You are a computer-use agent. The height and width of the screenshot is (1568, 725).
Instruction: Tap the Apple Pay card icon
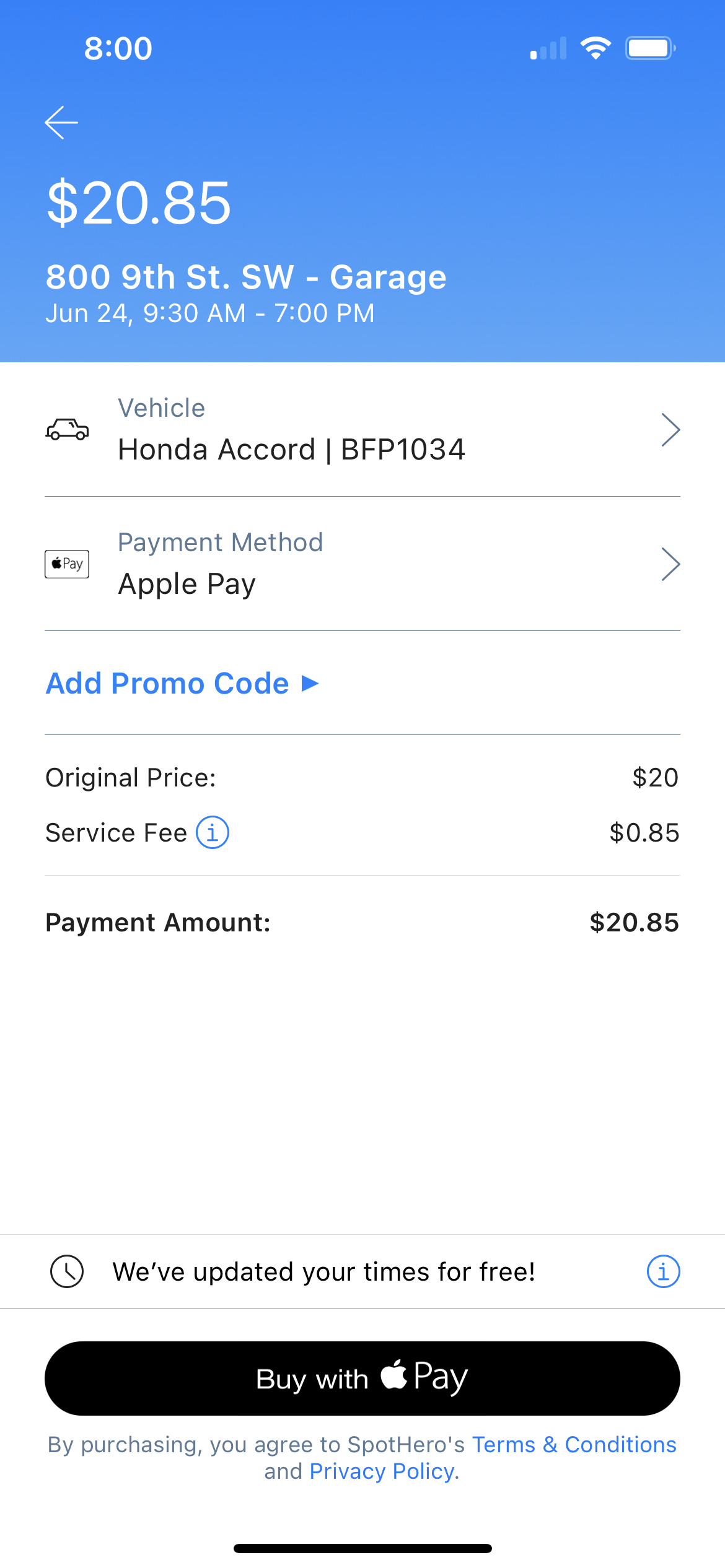[x=67, y=564]
